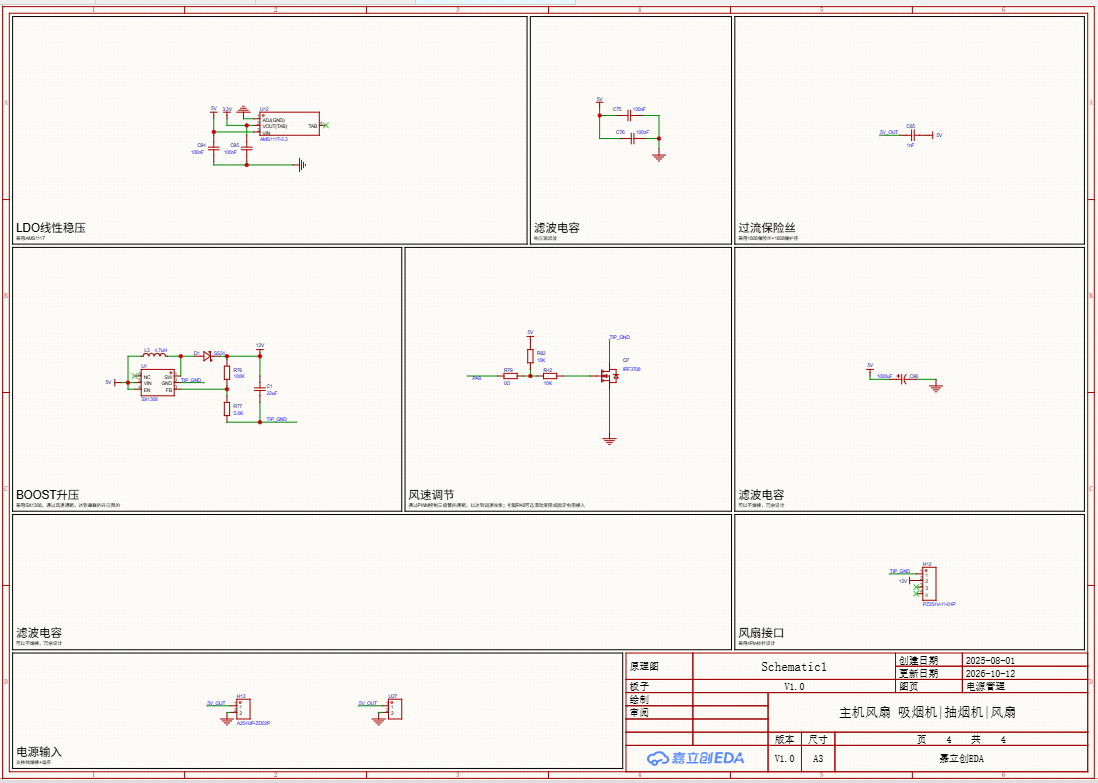Select the H12 four-pin fan connector symbol

click(928, 583)
